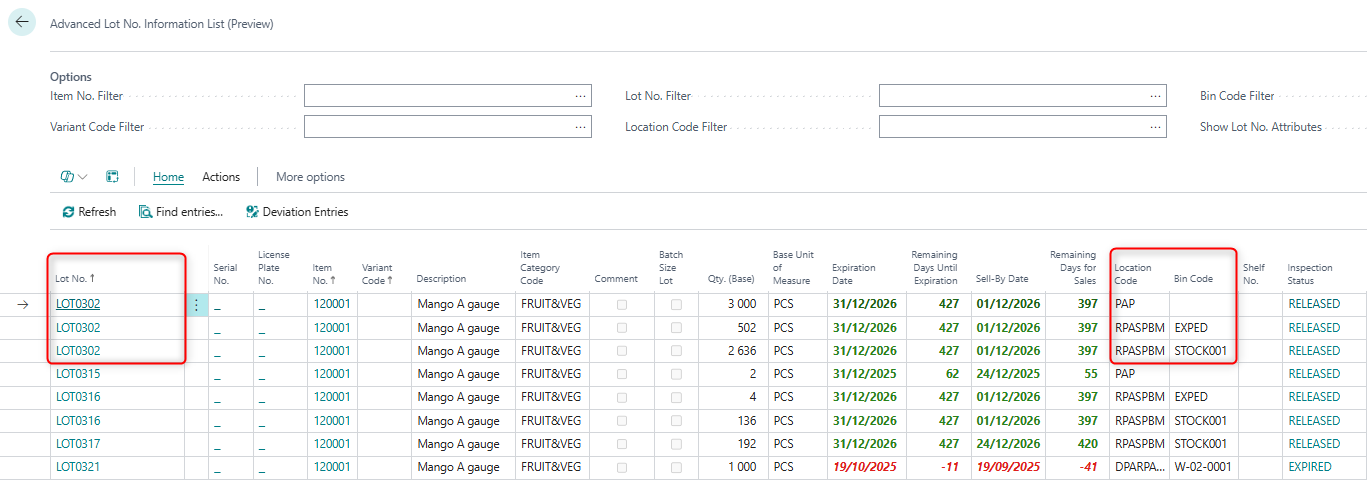The height and width of the screenshot is (480, 1367).
Task: Open Lot No. Filter lookup ellipsis
Action: 1155,96
